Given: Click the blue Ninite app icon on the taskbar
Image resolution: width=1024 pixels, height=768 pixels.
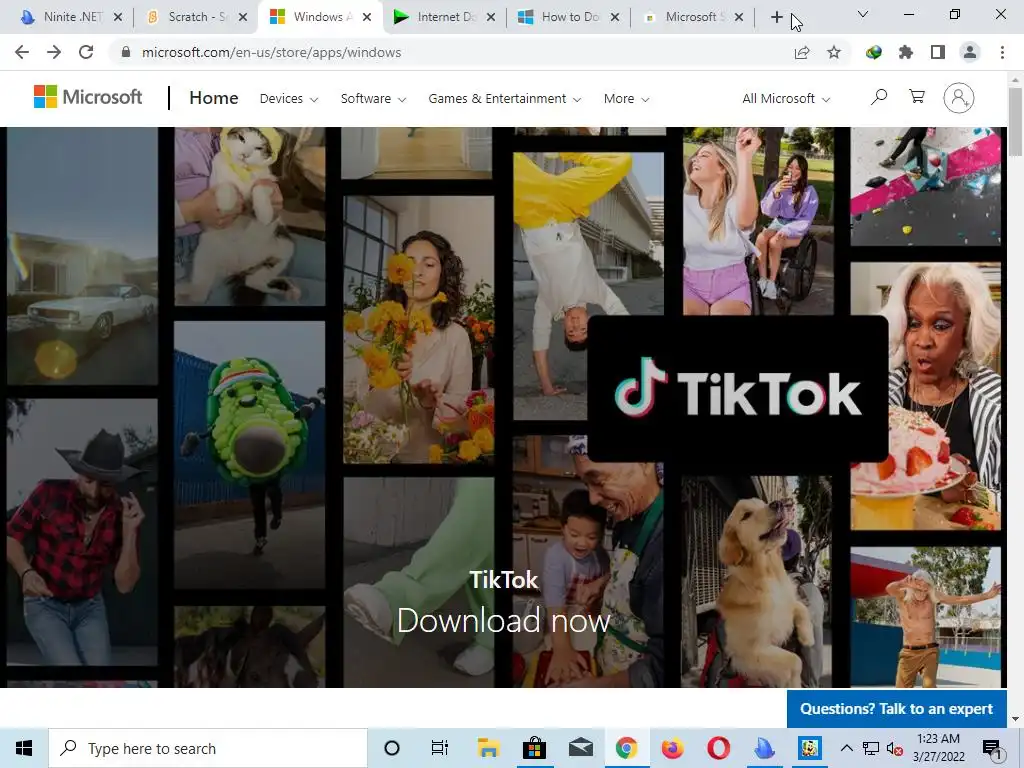Looking at the screenshot, I should [x=764, y=748].
